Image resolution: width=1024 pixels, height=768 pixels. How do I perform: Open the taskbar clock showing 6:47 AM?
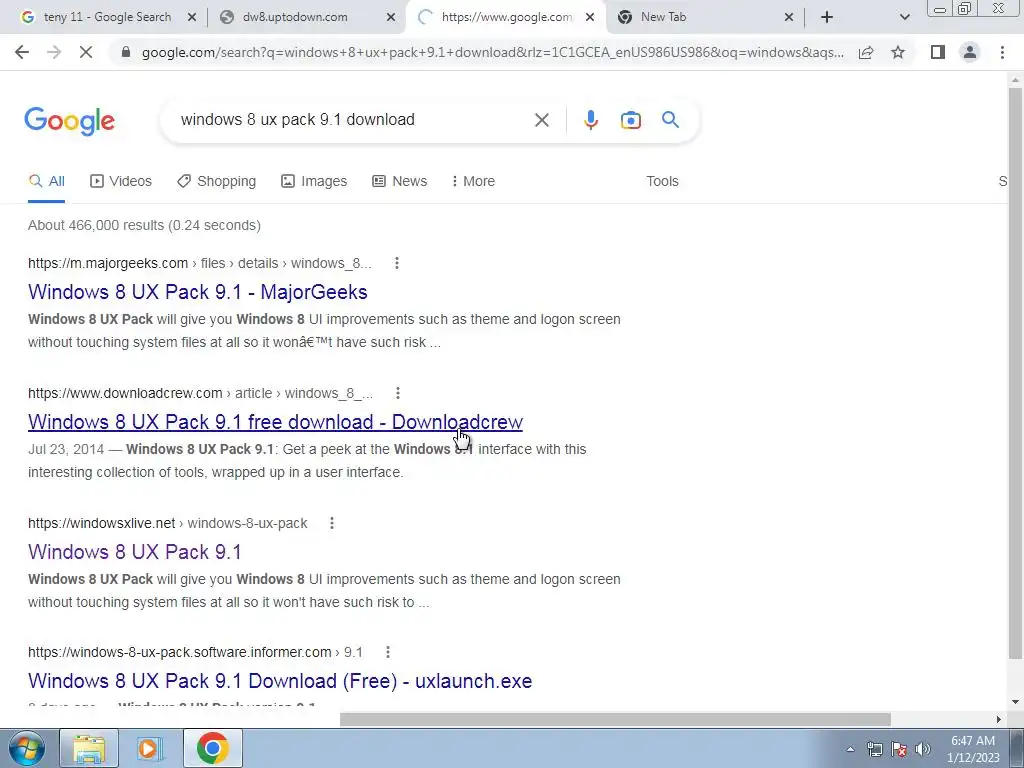coord(973,749)
